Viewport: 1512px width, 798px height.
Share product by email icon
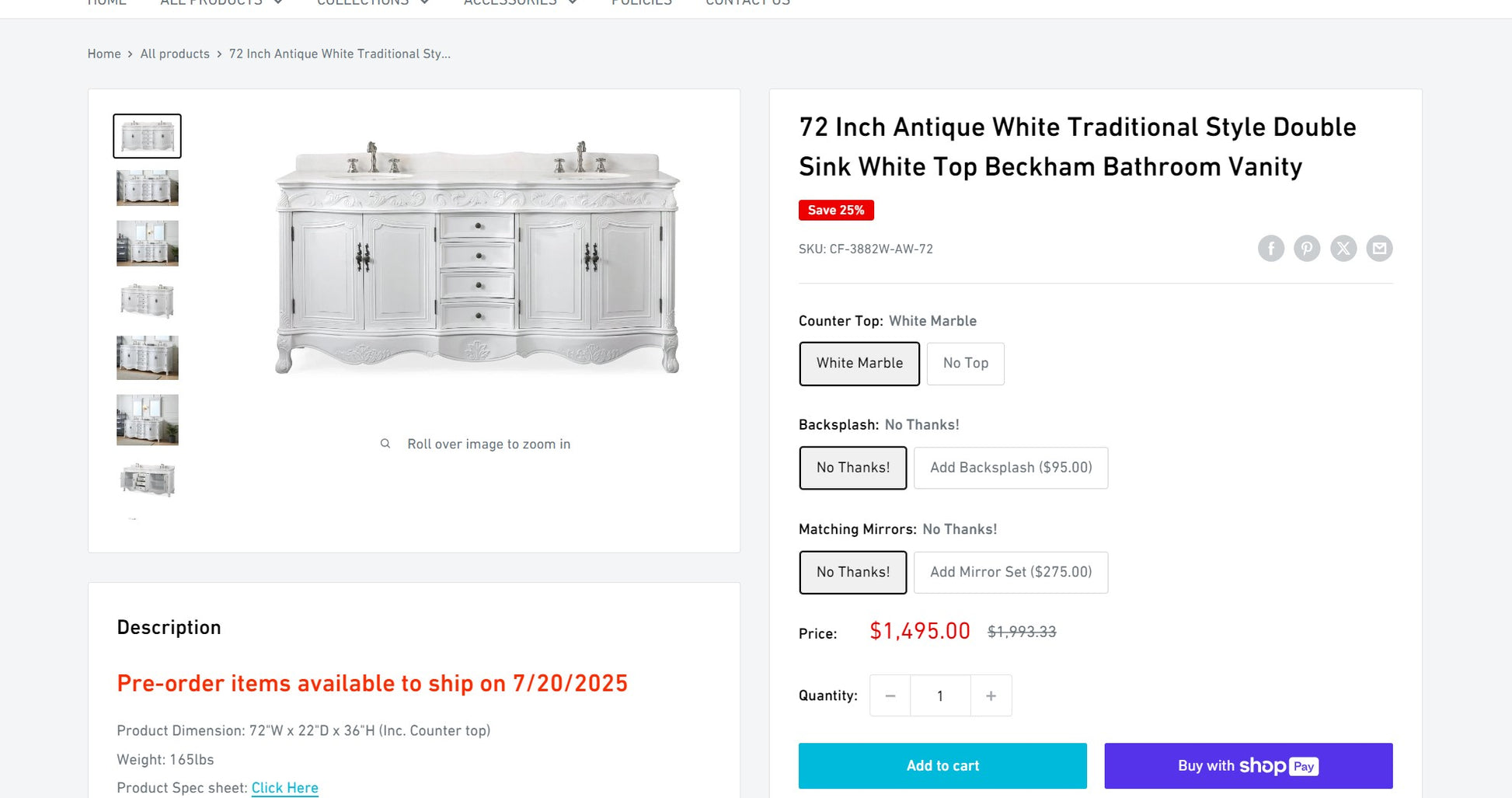tap(1379, 249)
